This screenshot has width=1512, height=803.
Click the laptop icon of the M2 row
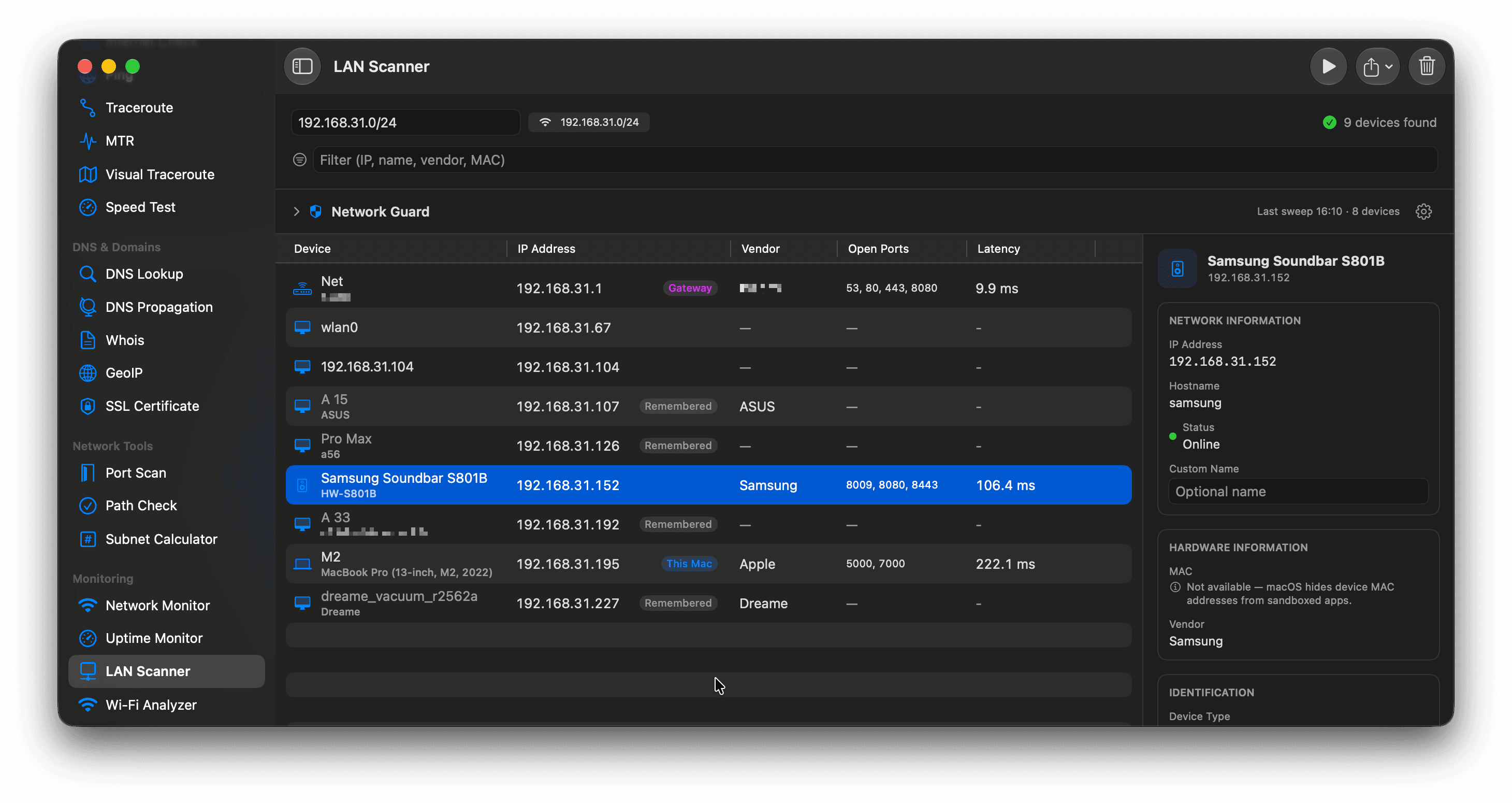(x=302, y=564)
